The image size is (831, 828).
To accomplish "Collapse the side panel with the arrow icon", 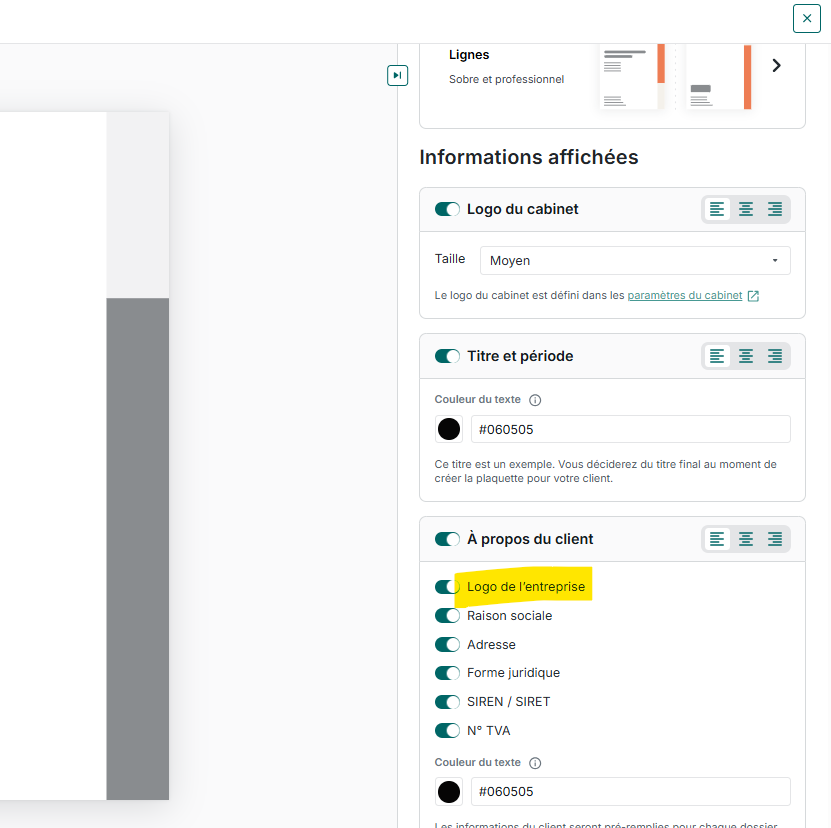I will click(x=397, y=75).
